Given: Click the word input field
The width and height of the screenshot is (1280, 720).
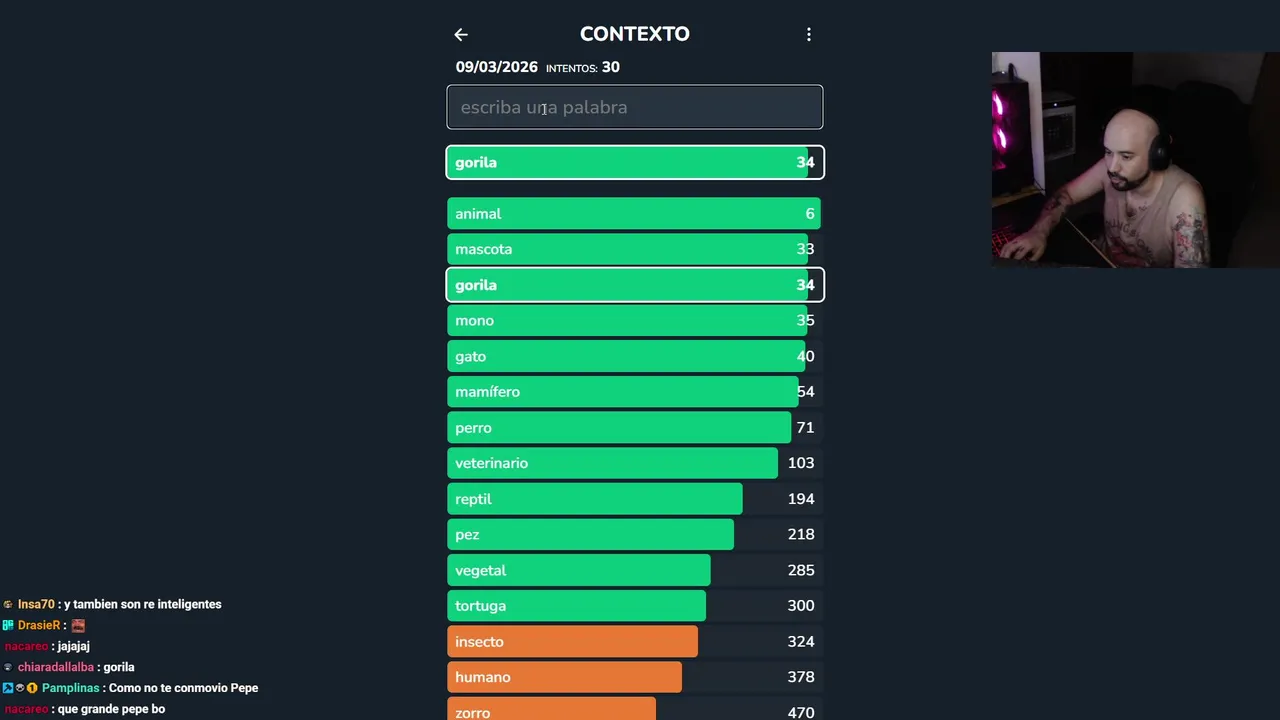Looking at the screenshot, I should tap(634, 107).
